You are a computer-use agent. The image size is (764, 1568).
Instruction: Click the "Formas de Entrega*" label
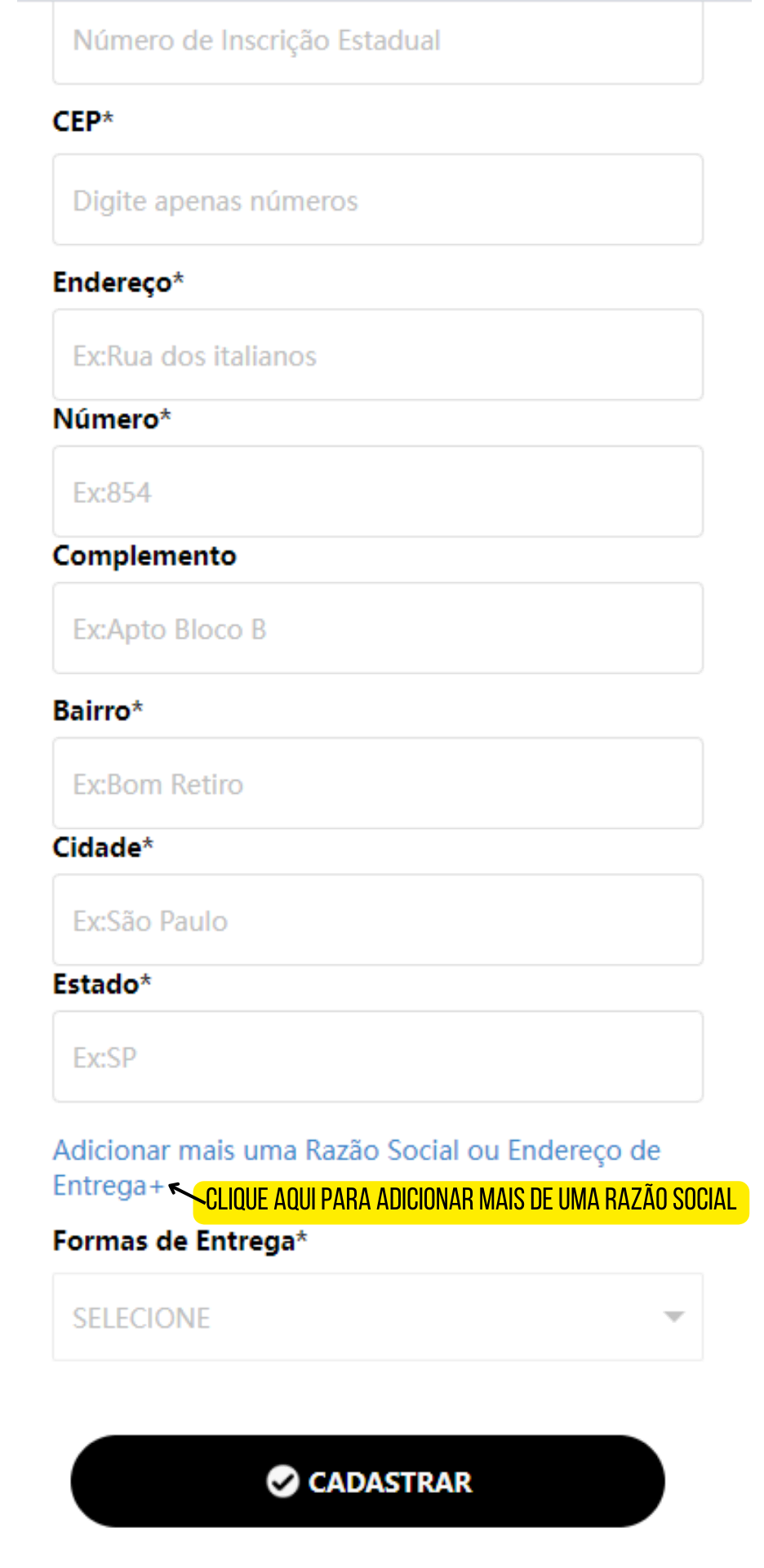click(180, 1241)
